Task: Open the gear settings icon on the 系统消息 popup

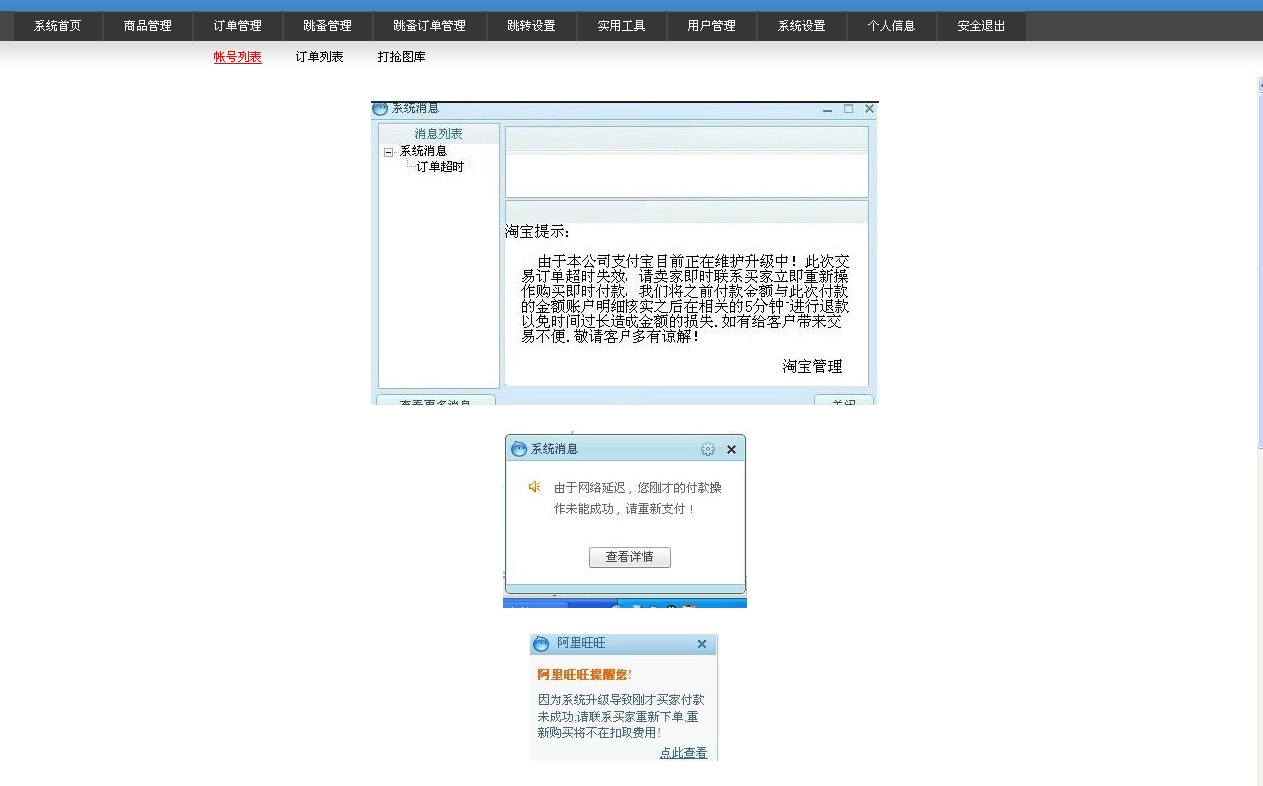Action: point(708,449)
